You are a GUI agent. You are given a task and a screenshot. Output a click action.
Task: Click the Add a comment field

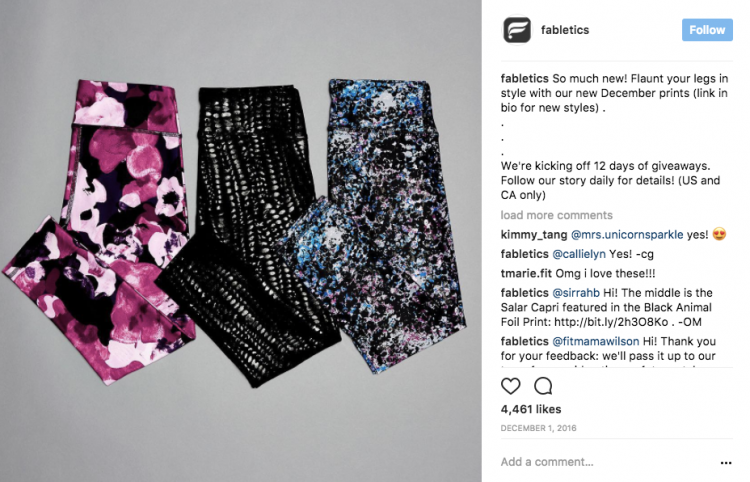point(547,462)
